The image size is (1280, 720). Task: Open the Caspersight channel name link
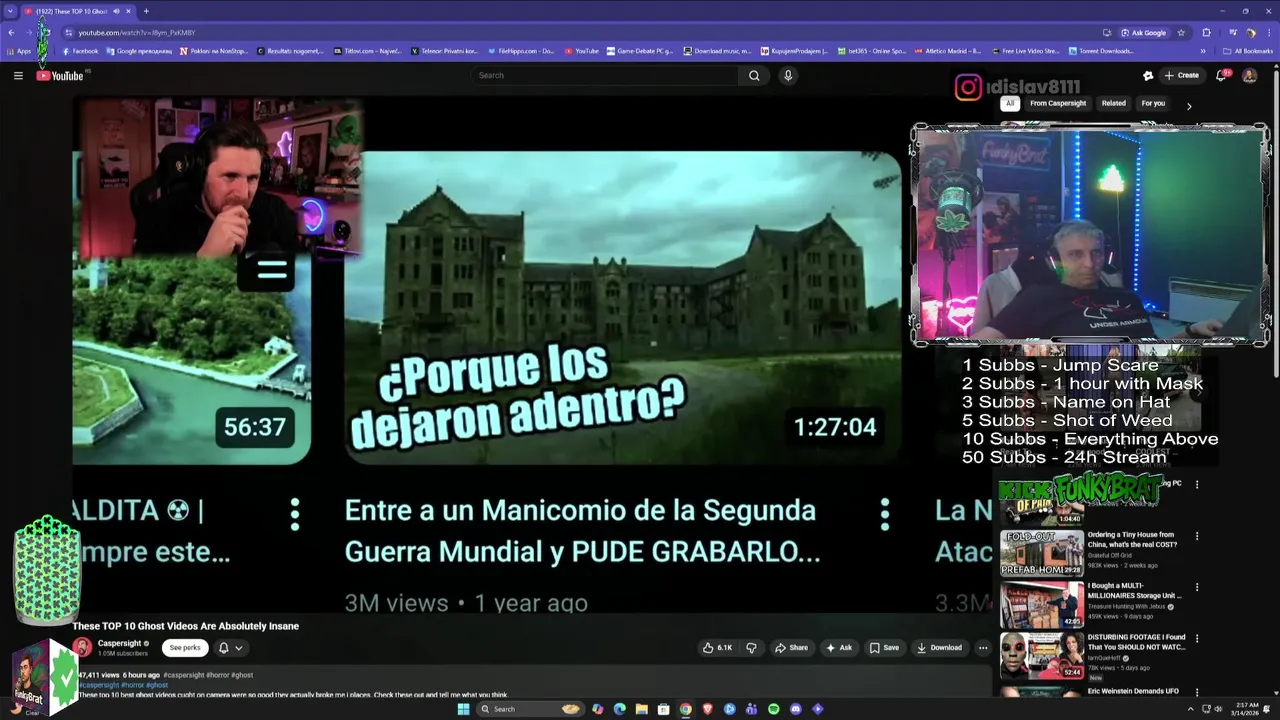119,644
